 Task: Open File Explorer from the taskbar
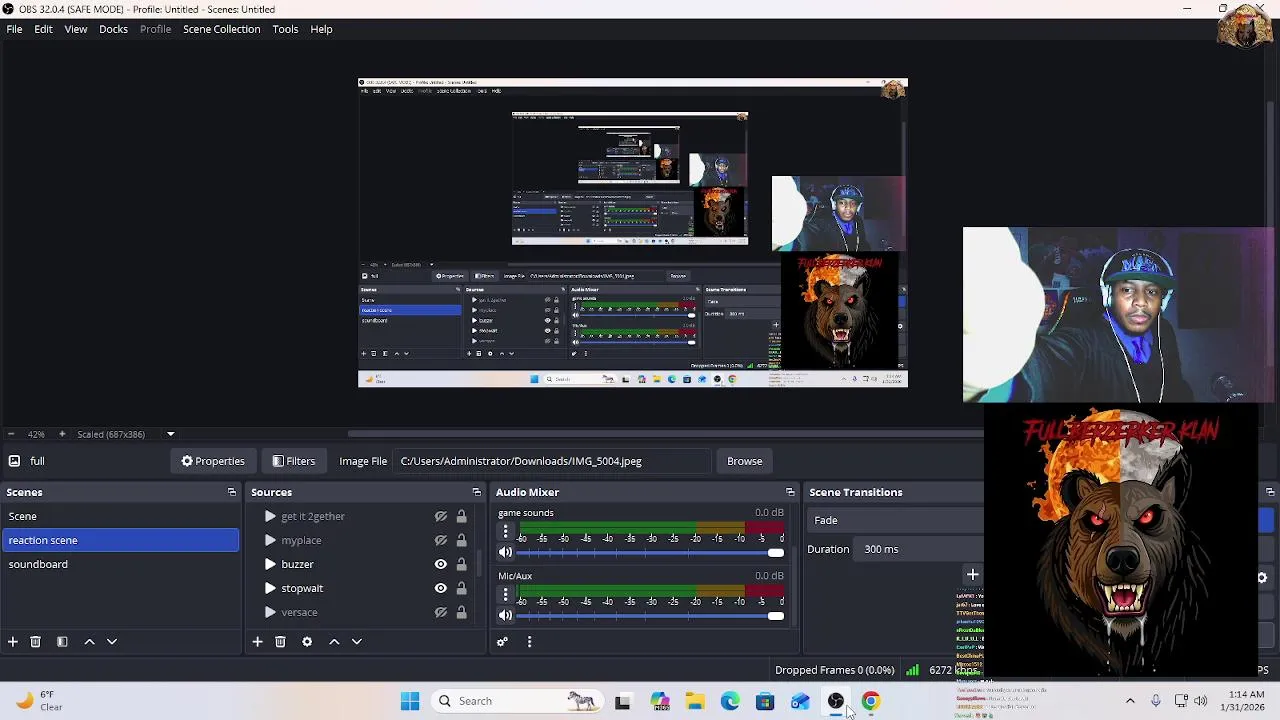pos(695,701)
